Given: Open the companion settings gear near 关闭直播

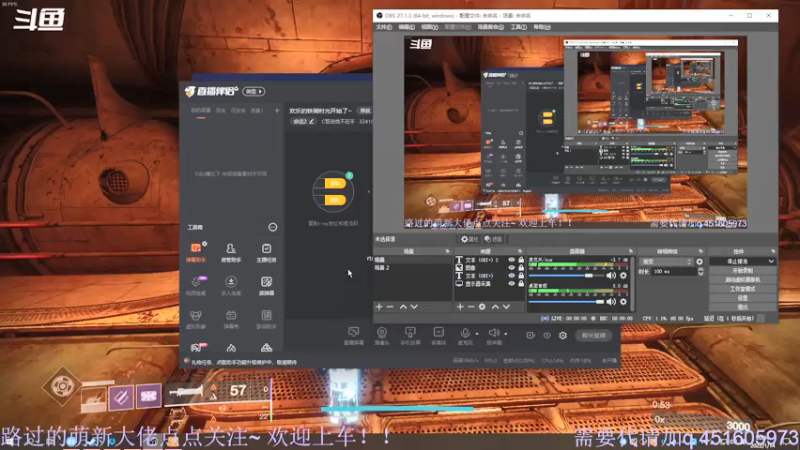Looking at the screenshot, I should (563, 336).
